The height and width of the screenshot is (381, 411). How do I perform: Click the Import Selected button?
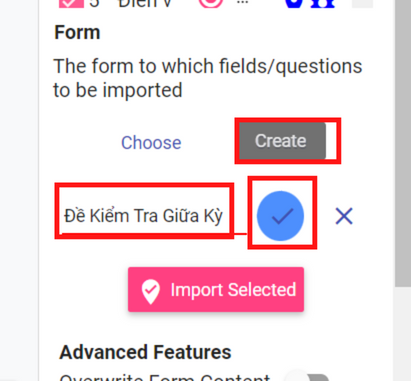pyautogui.click(x=216, y=289)
